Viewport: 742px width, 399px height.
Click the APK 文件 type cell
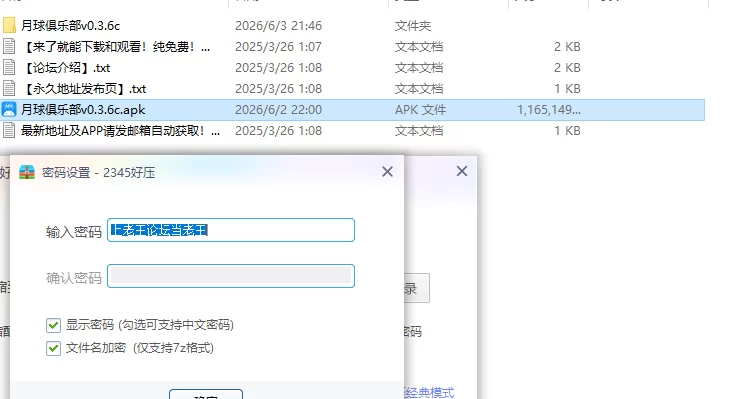pos(420,110)
